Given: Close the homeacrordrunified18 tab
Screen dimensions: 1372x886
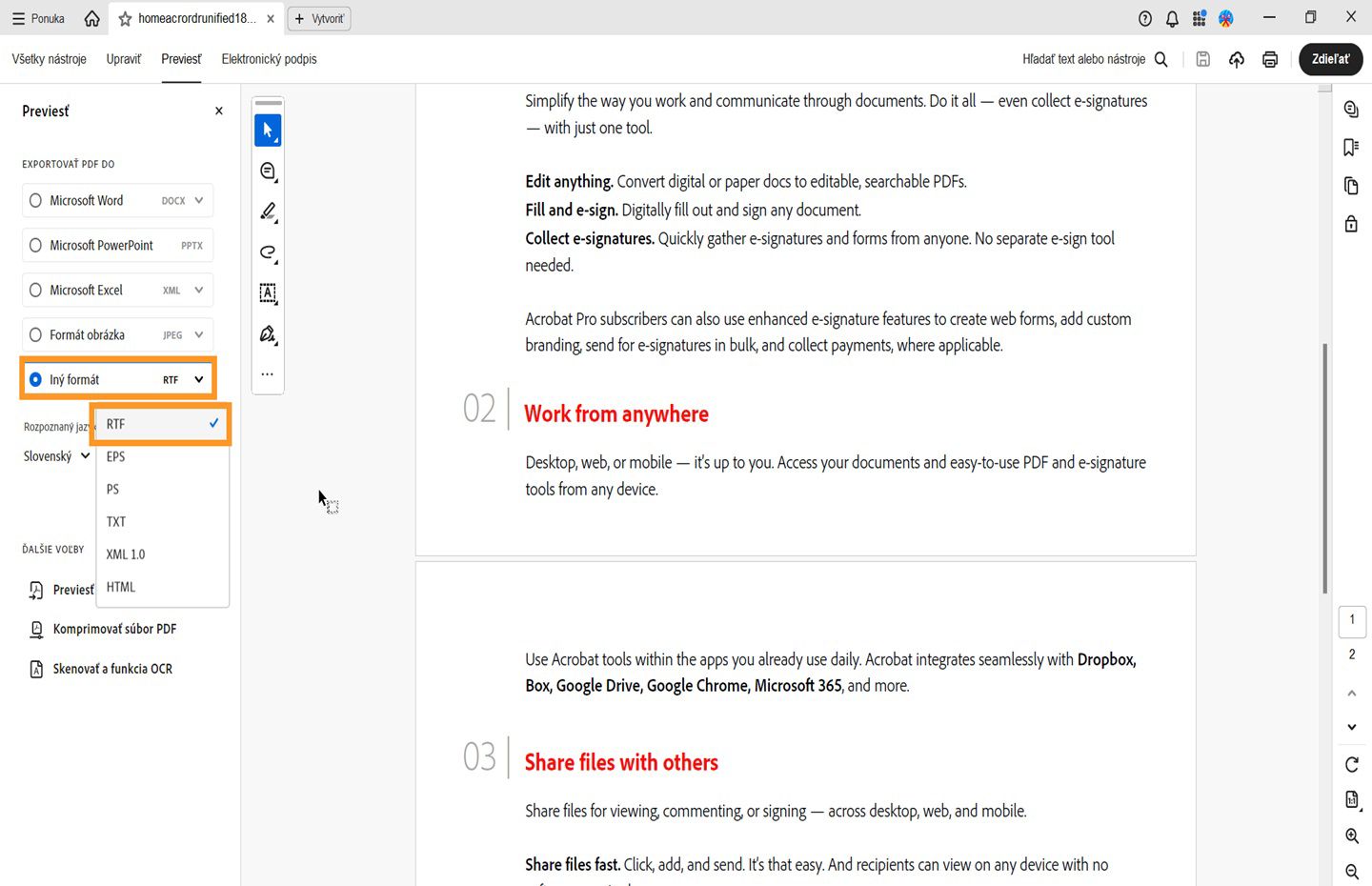Looking at the screenshot, I should pyautogui.click(x=271, y=19).
